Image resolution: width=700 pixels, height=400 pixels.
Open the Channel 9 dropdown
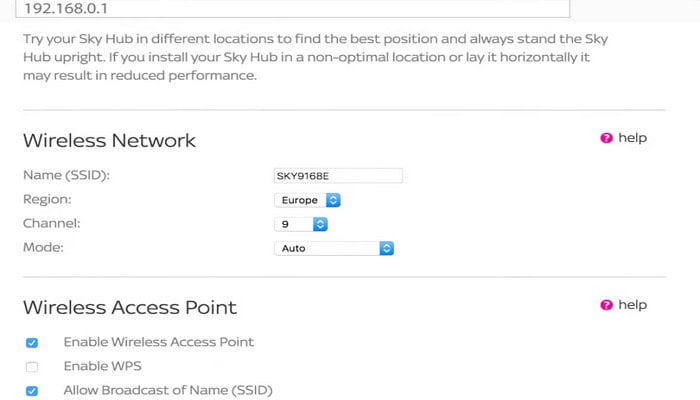click(300, 224)
